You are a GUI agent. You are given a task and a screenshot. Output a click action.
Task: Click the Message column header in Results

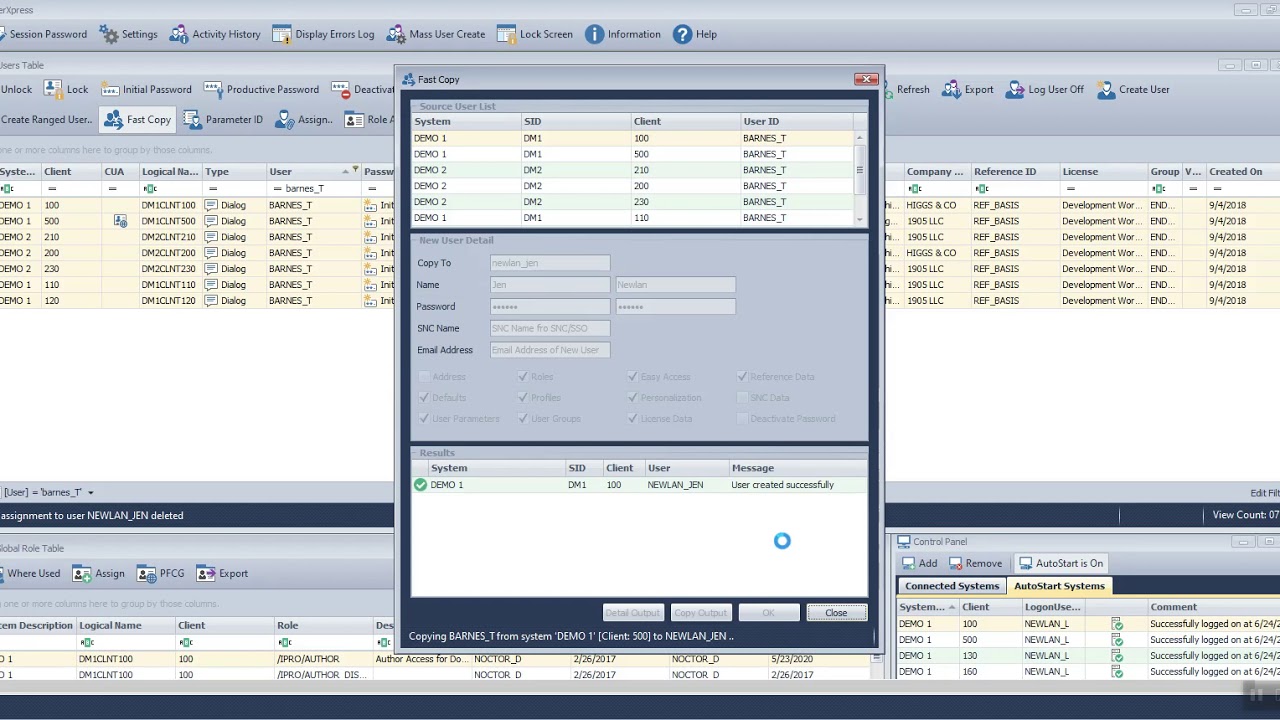pyautogui.click(x=796, y=468)
